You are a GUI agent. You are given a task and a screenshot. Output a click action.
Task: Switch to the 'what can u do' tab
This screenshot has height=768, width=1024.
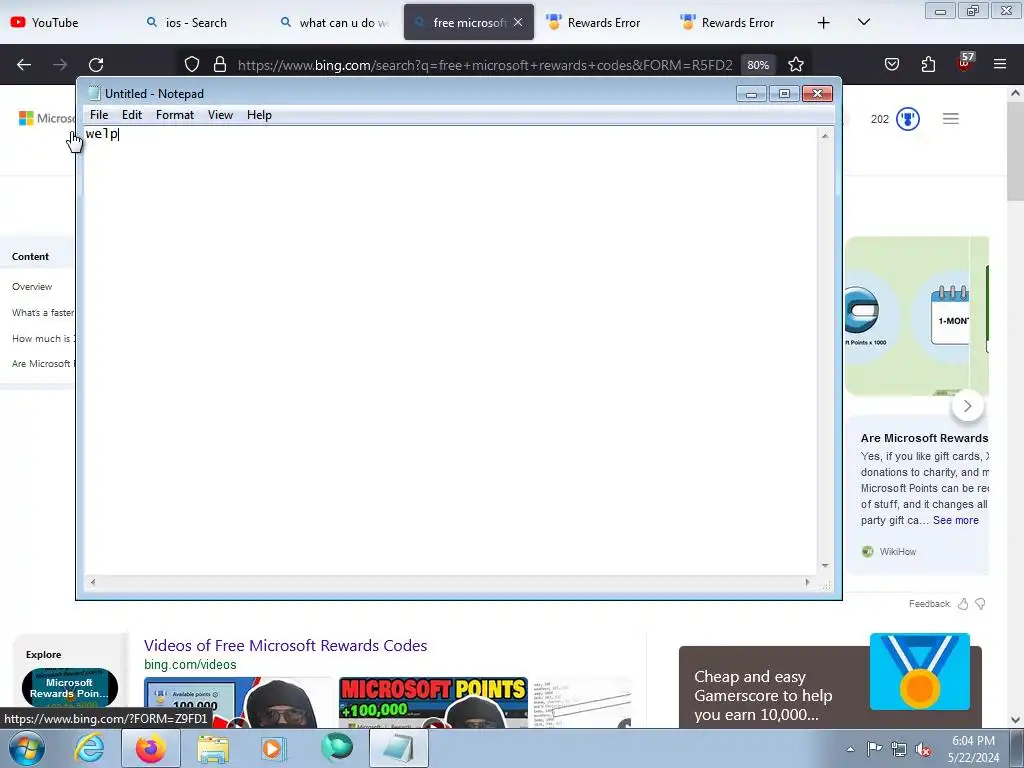click(x=334, y=22)
